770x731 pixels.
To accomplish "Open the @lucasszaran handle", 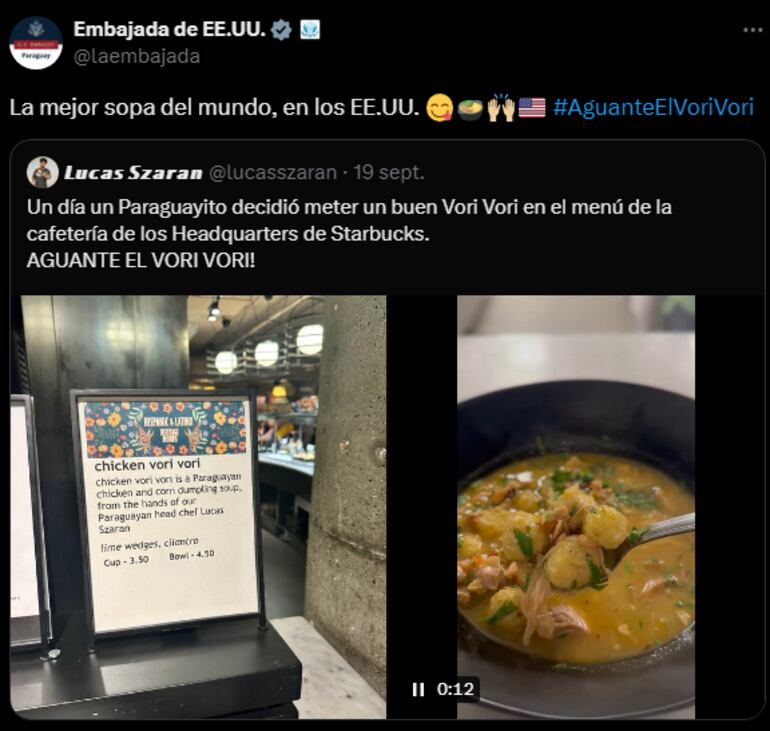I will [x=273, y=172].
